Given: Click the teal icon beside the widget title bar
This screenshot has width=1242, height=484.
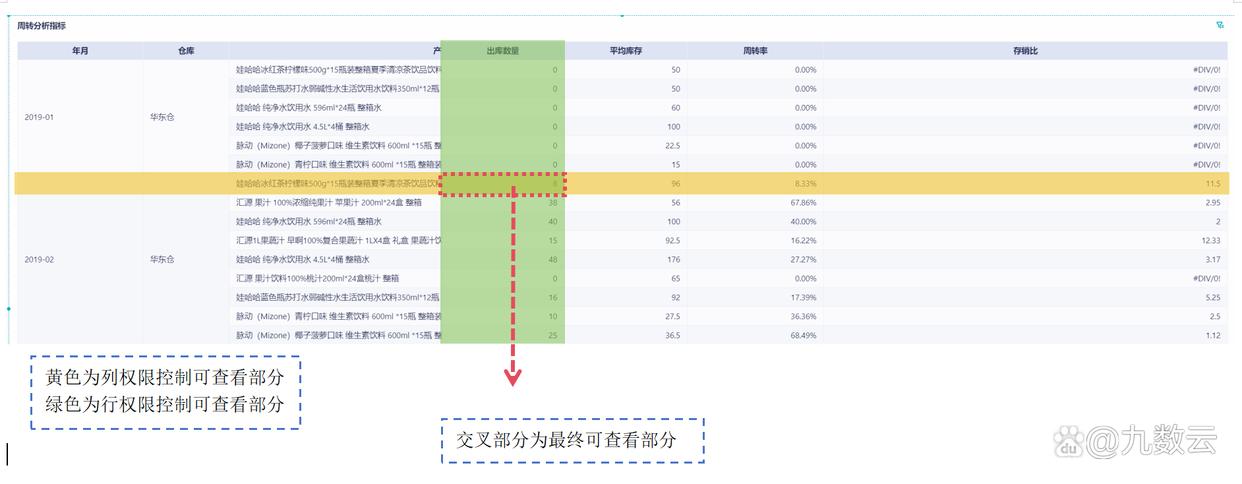Looking at the screenshot, I should [1220, 25].
